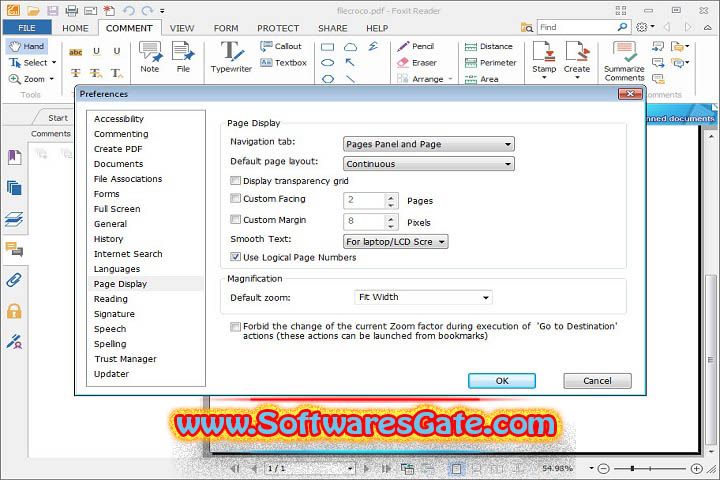The width and height of the screenshot is (720, 480).
Task: Switch to the SHARE ribbon tab
Action: pyautogui.click(x=333, y=28)
